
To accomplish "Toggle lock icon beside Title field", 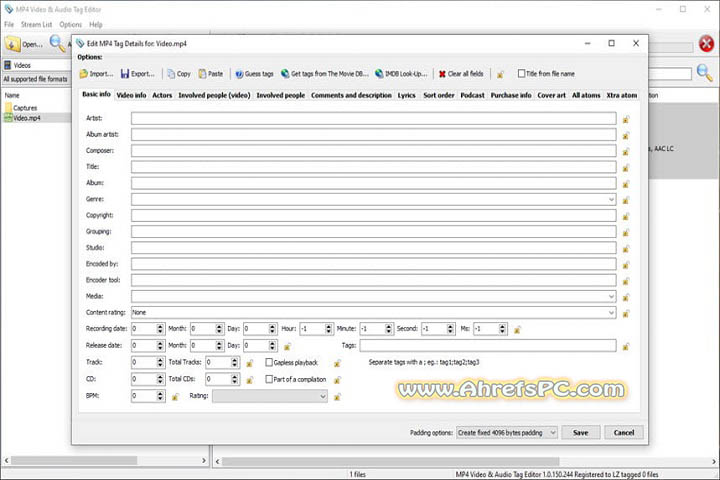I will tap(625, 167).
